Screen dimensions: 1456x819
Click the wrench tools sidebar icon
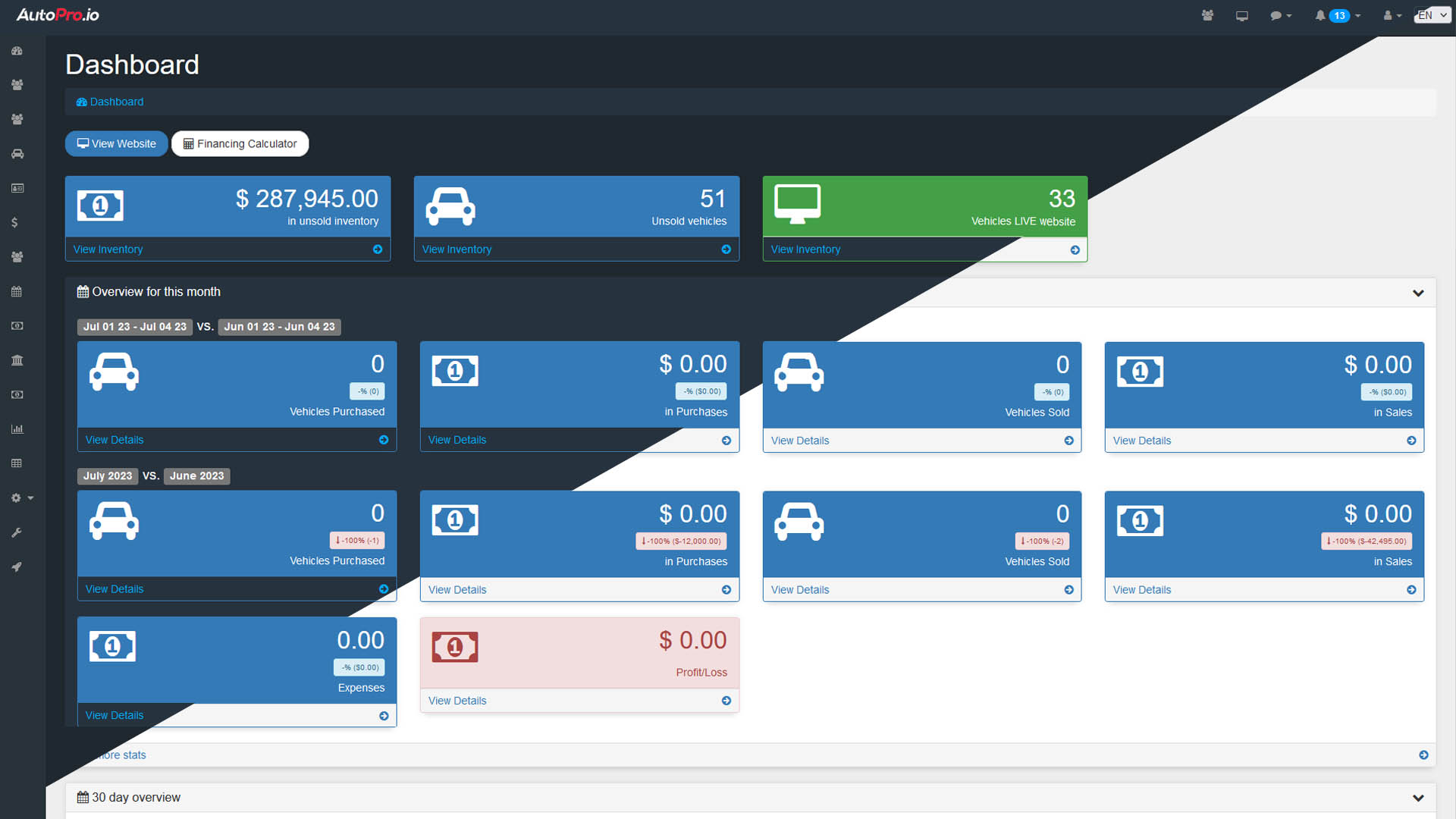(x=17, y=533)
